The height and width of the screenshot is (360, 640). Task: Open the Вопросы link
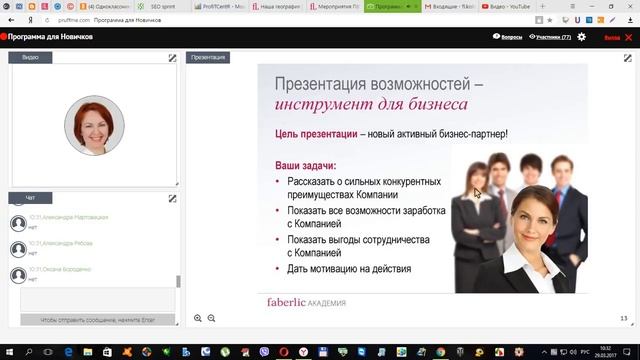[x=507, y=37]
